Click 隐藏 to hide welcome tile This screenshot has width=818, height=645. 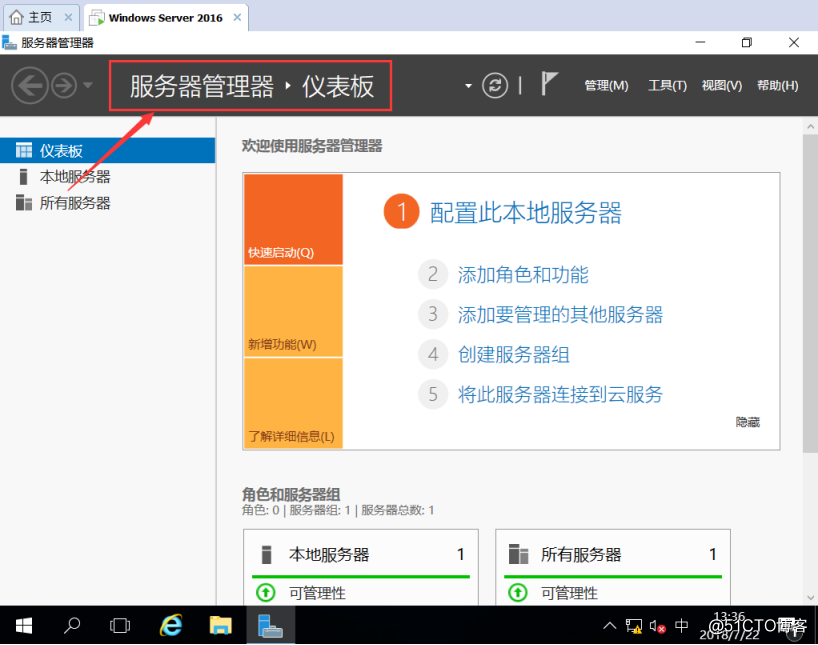pos(748,422)
